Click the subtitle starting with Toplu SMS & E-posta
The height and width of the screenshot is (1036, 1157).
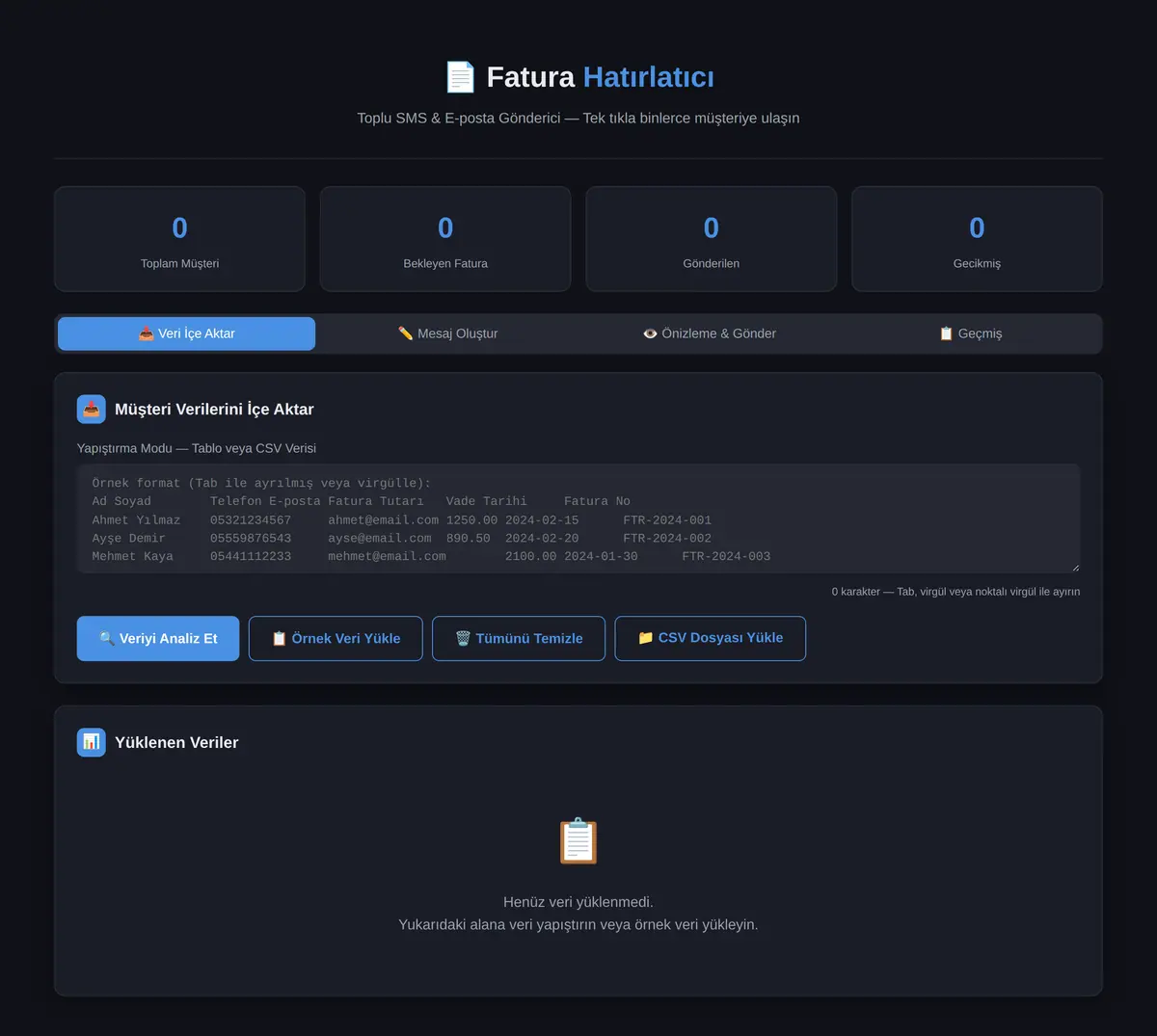click(578, 119)
